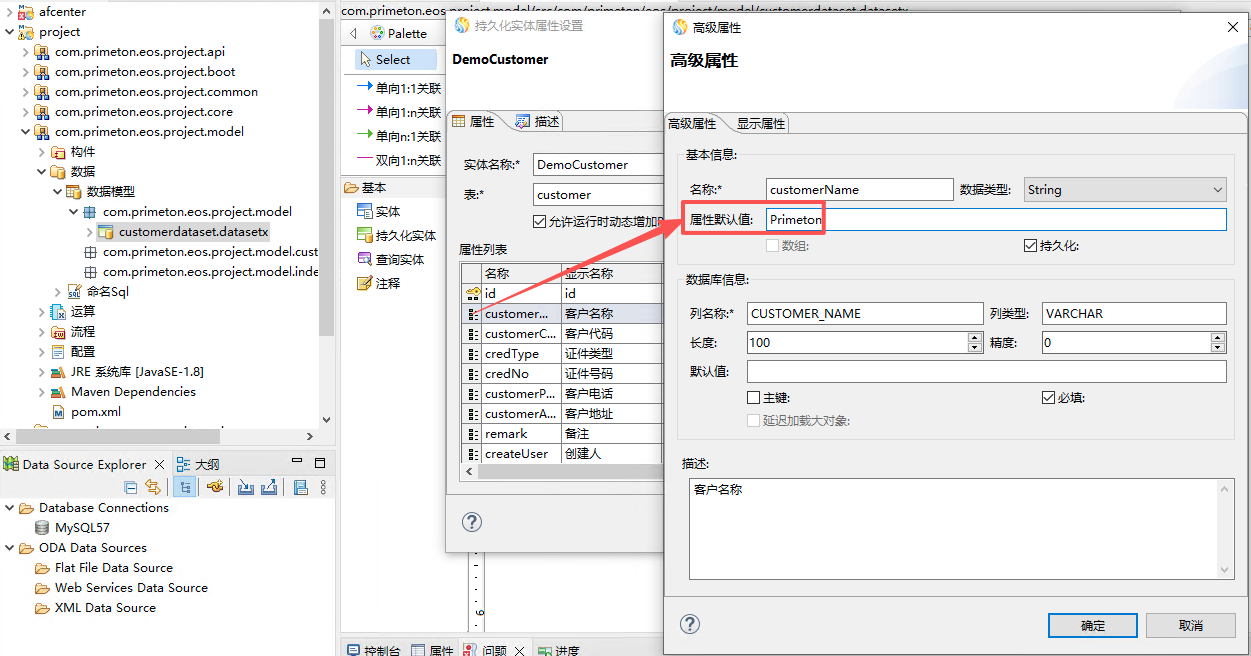Click the 取消 button
Screen dimensions: 1251x656
tap(1190, 625)
